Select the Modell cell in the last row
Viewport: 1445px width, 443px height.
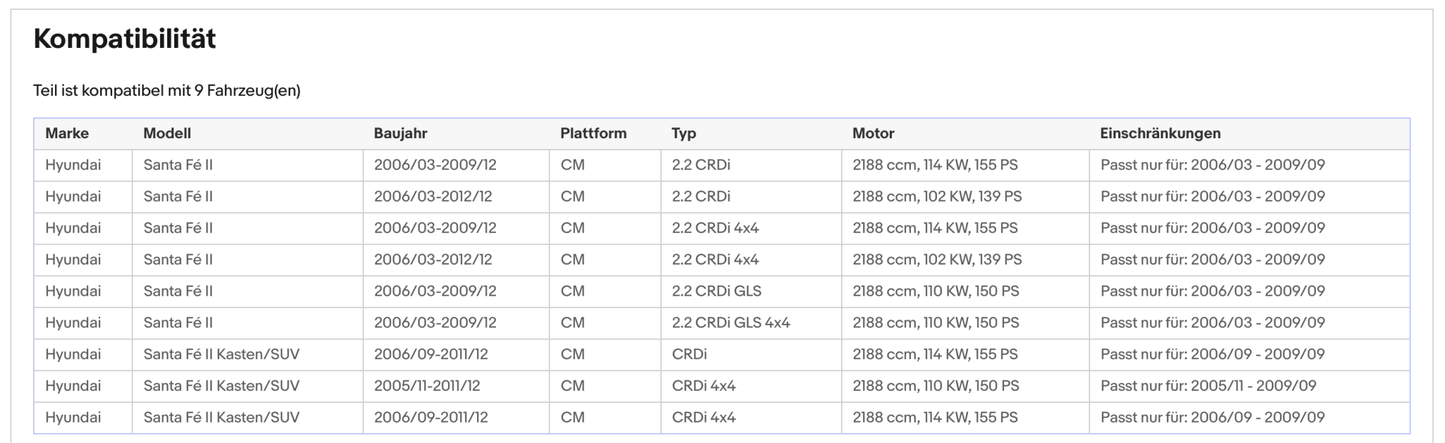221,417
